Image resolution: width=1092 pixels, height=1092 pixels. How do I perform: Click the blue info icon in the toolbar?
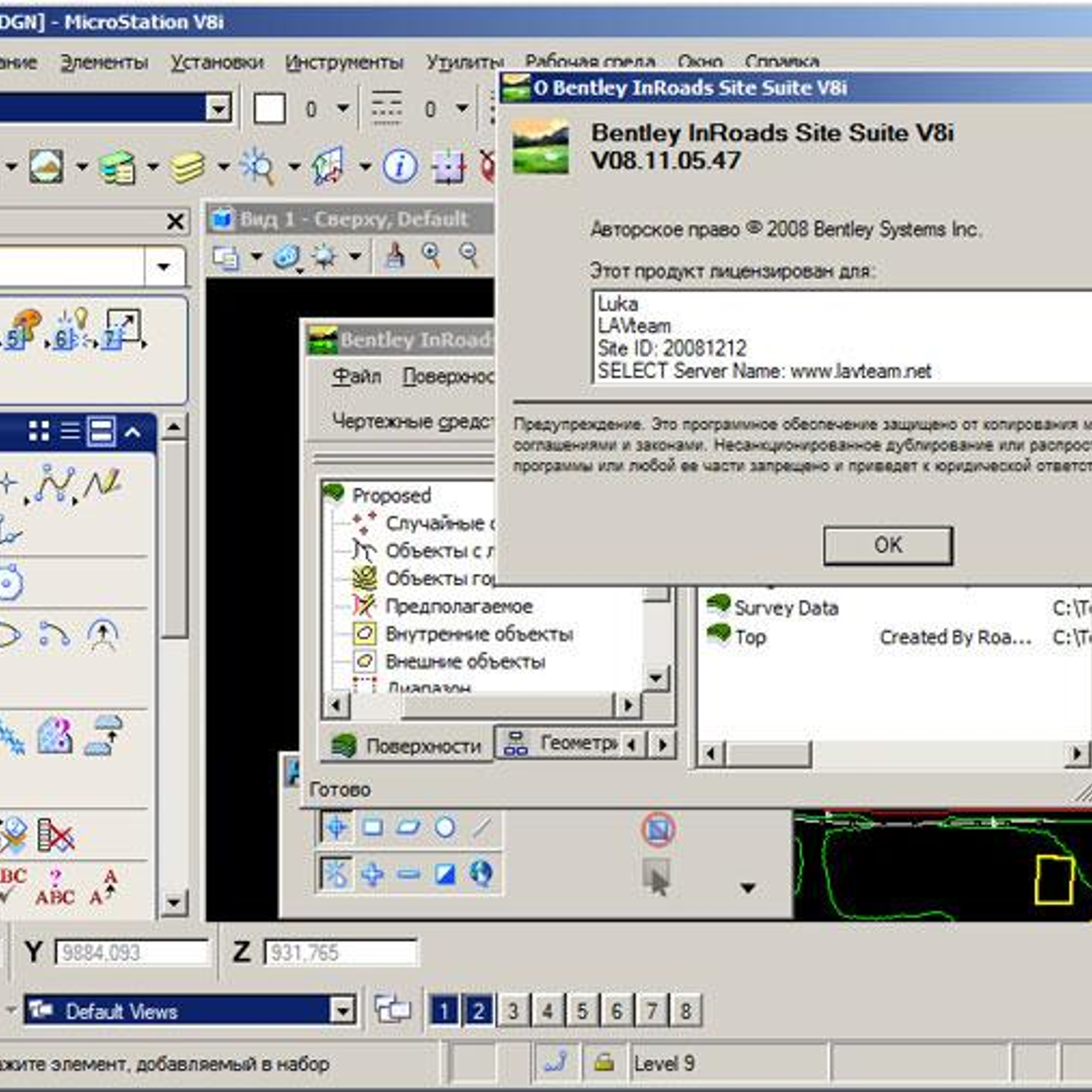click(400, 166)
